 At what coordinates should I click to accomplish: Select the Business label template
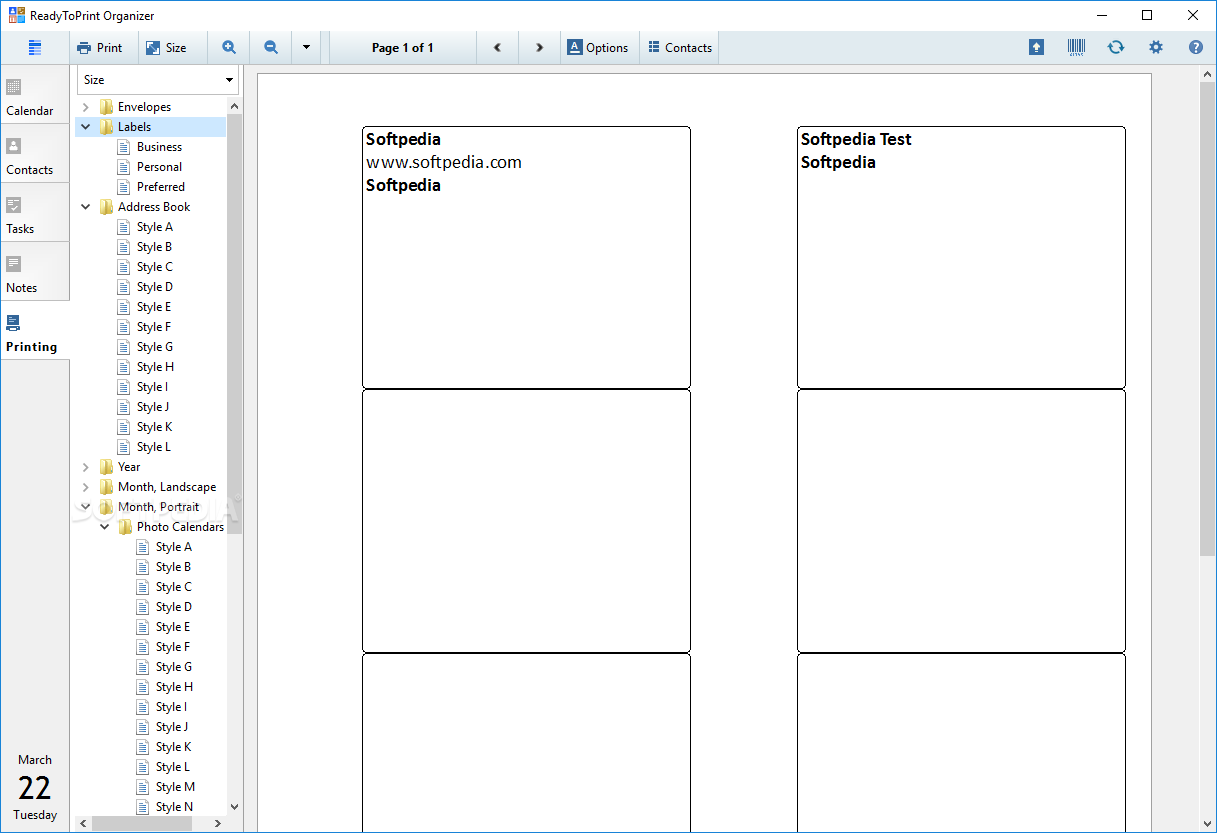(x=159, y=147)
